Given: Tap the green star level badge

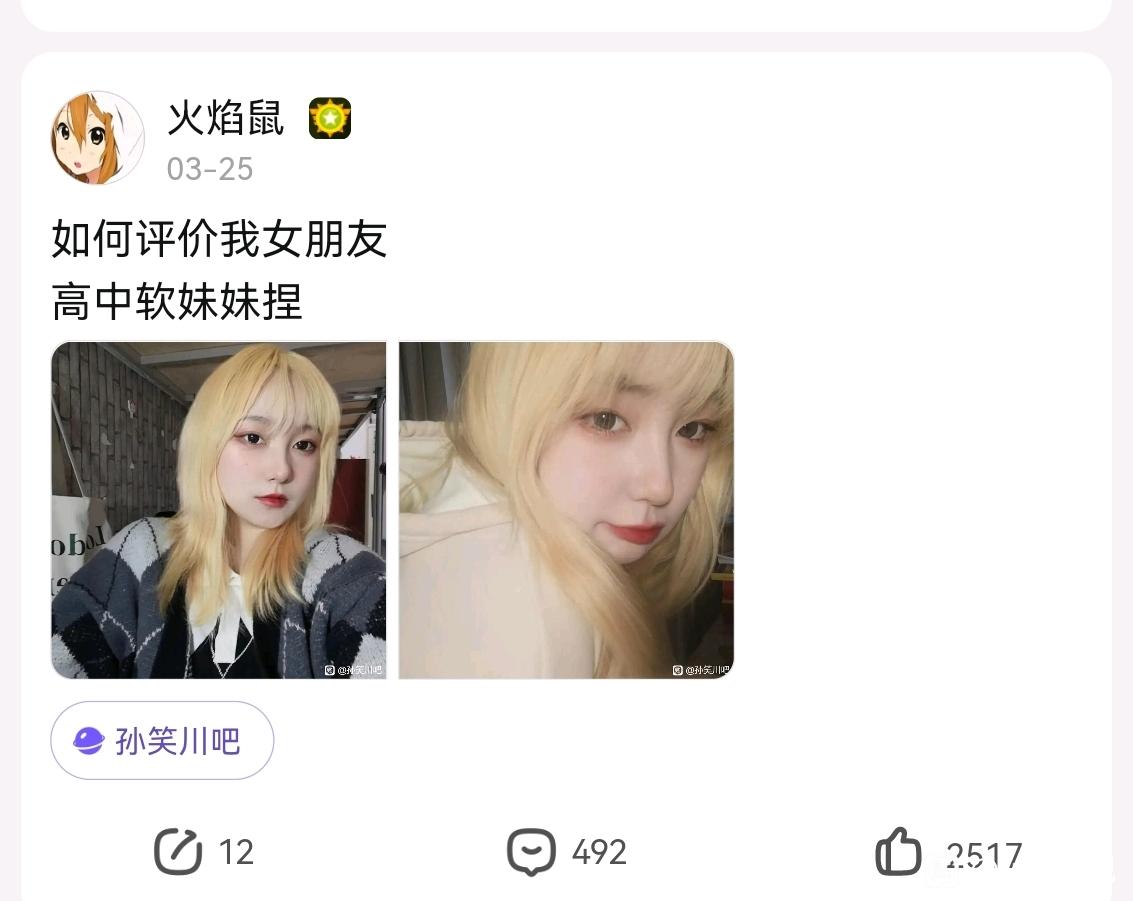Looking at the screenshot, I should [329, 118].
